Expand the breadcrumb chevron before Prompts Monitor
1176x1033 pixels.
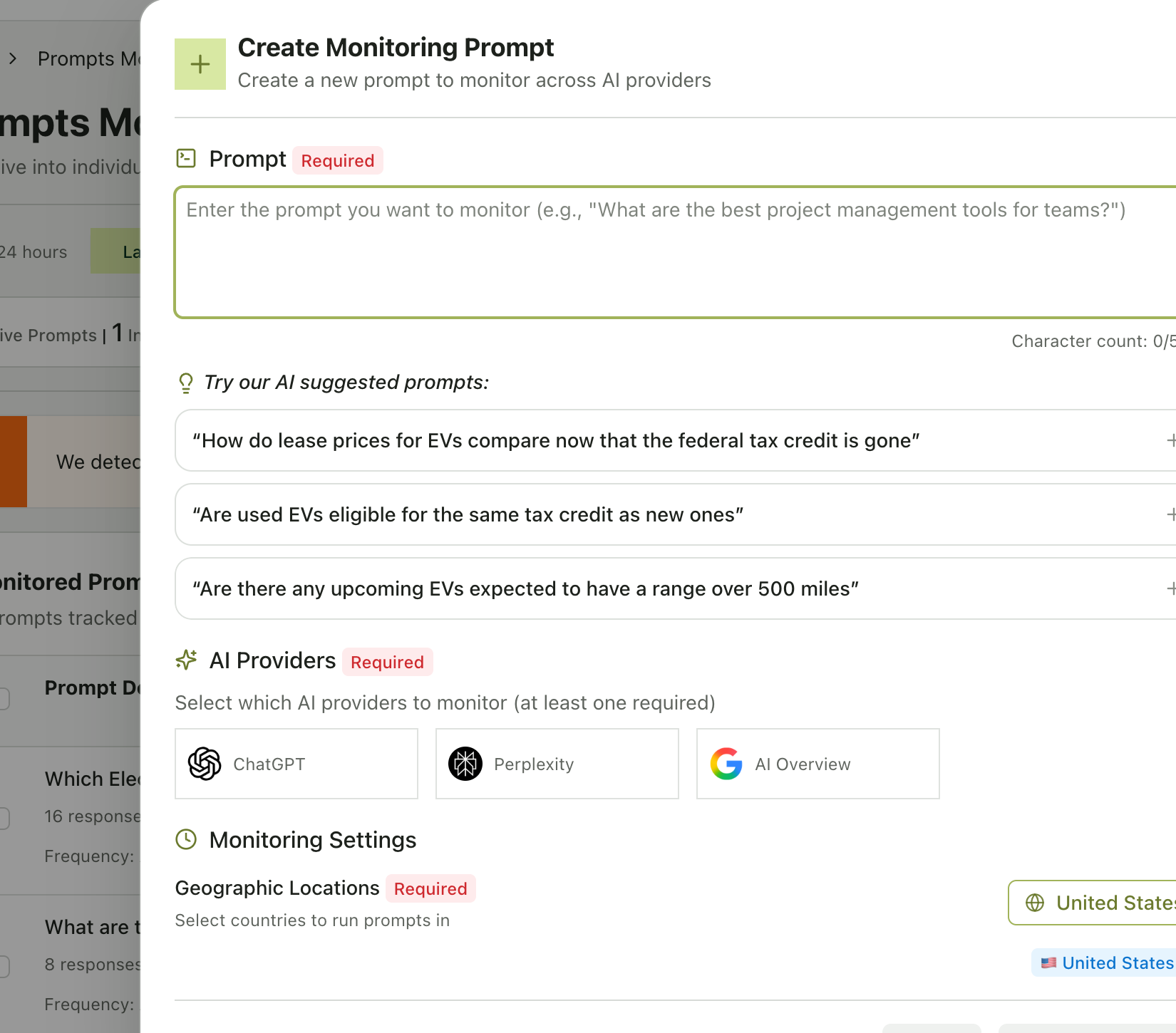click(12, 58)
